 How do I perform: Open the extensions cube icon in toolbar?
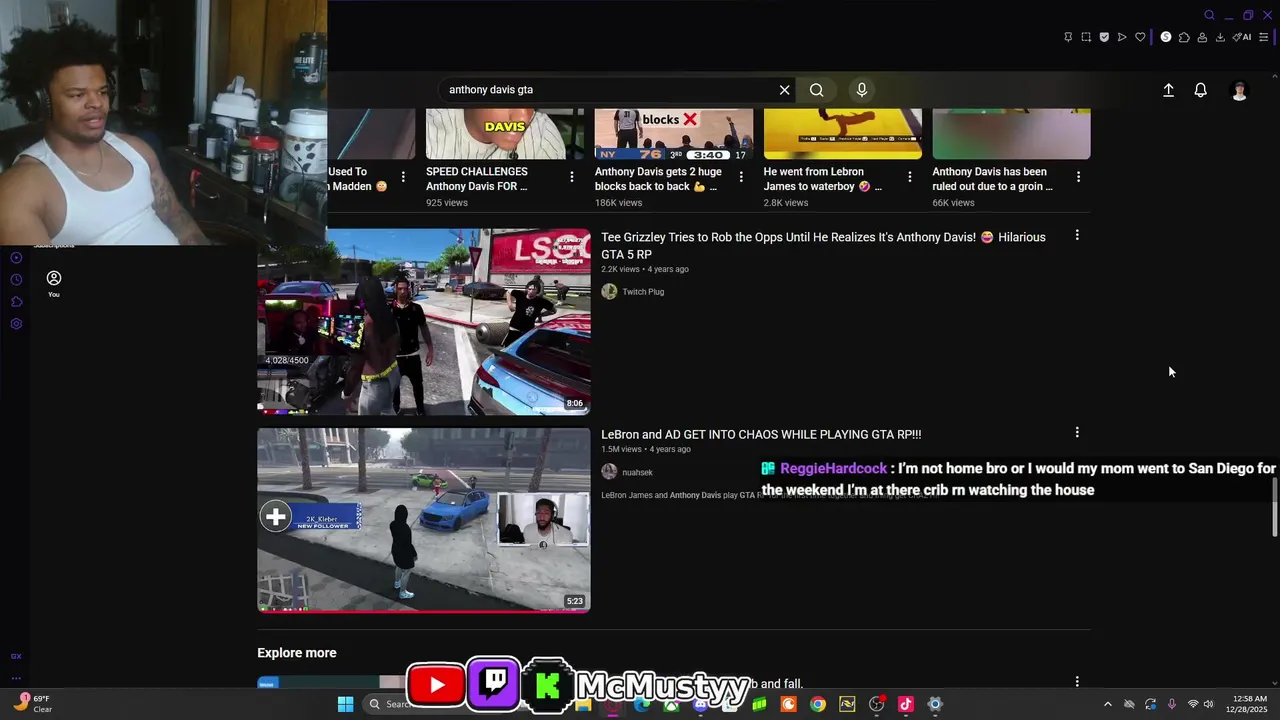pyautogui.click(x=1184, y=37)
